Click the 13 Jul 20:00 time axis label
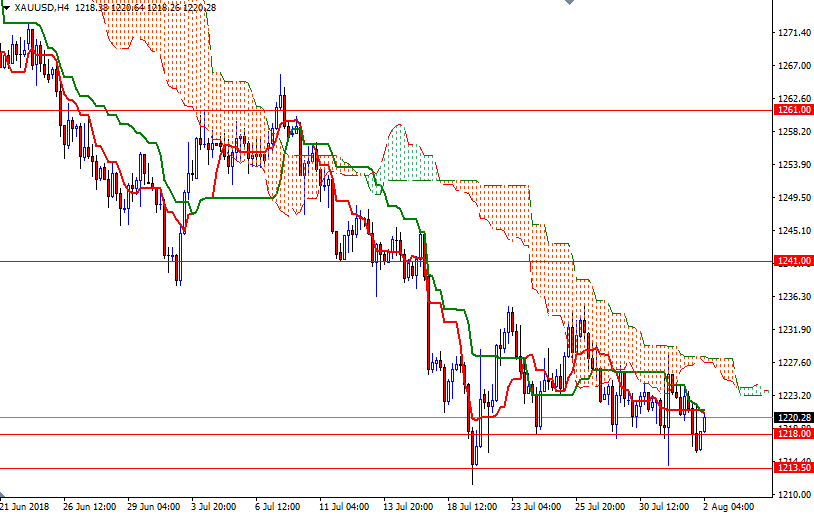 [410, 505]
